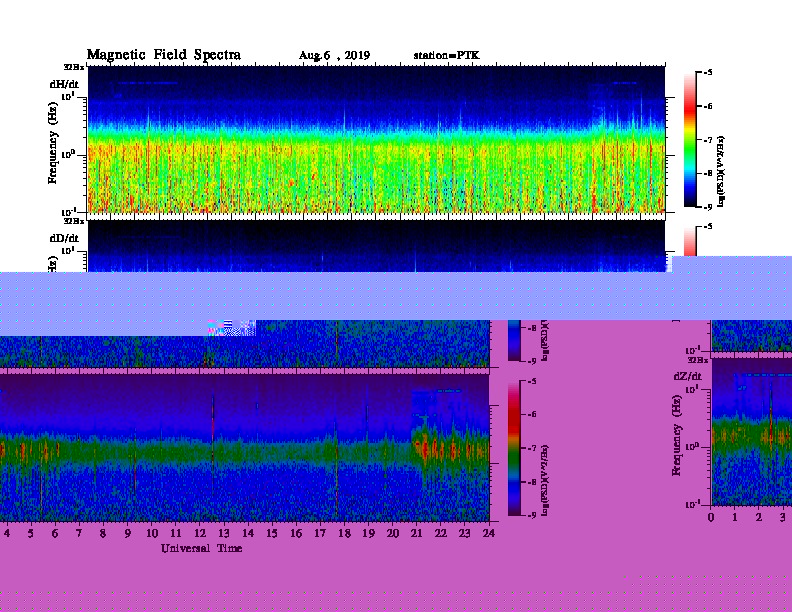Click hour 10 on the time axis
792x612 pixels.
tap(152, 533)
